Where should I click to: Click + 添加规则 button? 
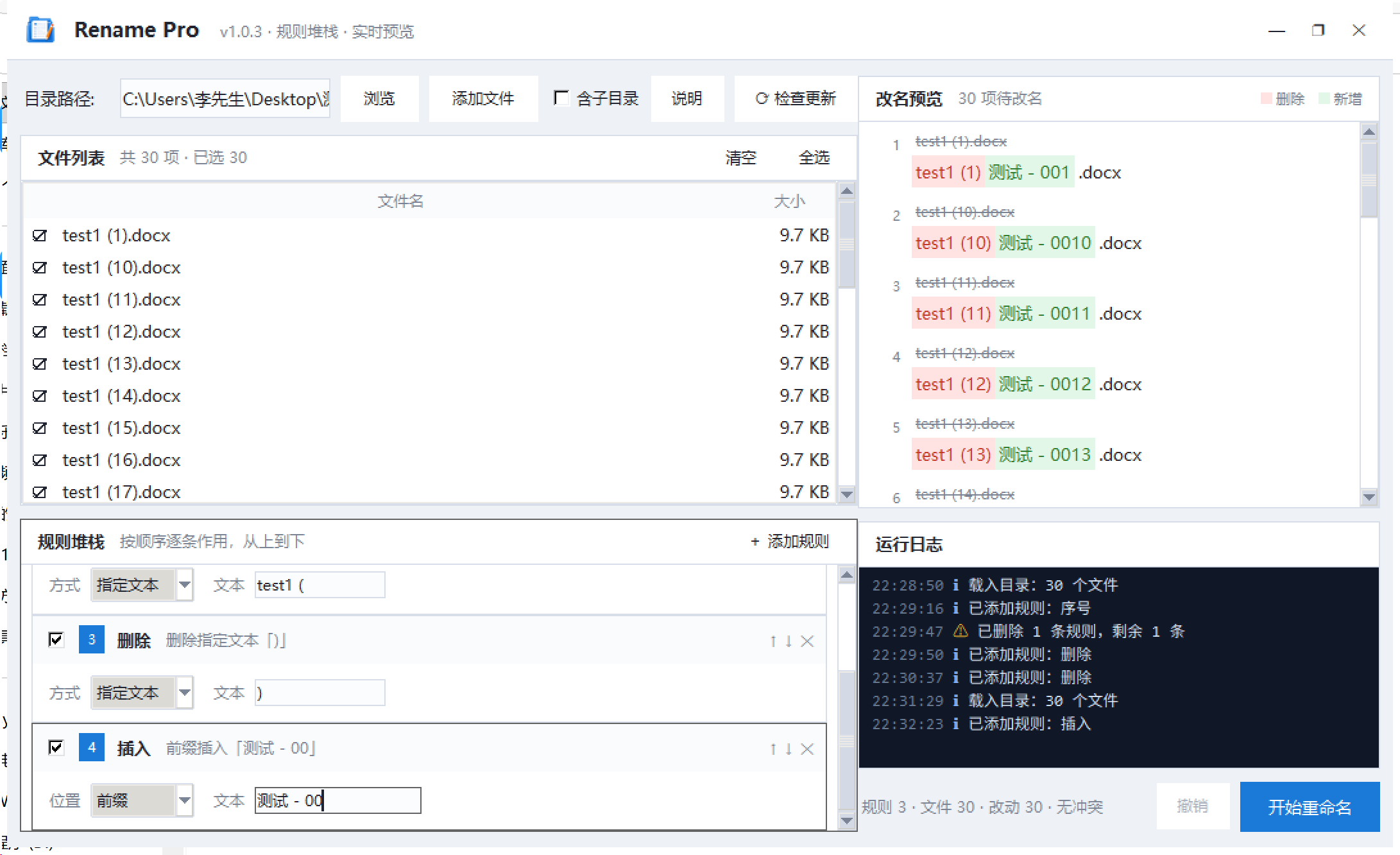coord(790,541)
